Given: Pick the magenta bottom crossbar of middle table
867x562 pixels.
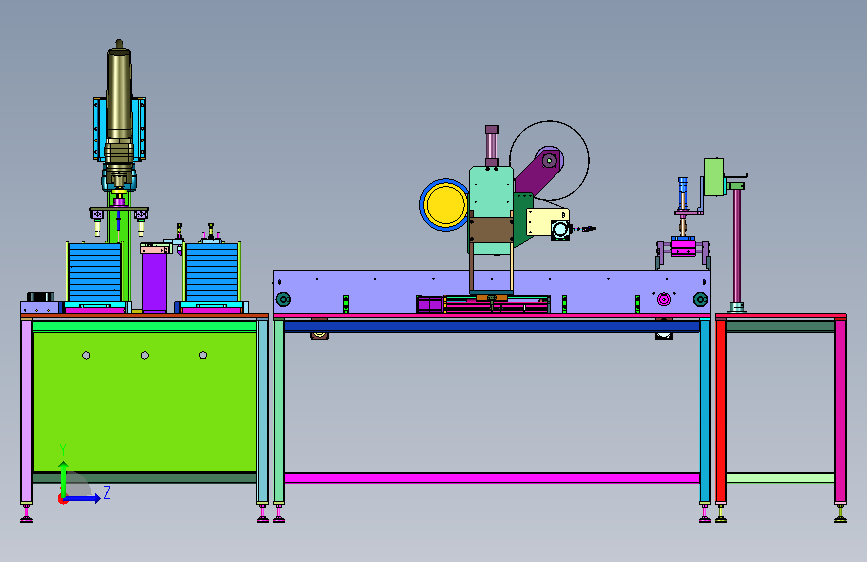Looking at the screenshot, I should (x=492, y=478).
